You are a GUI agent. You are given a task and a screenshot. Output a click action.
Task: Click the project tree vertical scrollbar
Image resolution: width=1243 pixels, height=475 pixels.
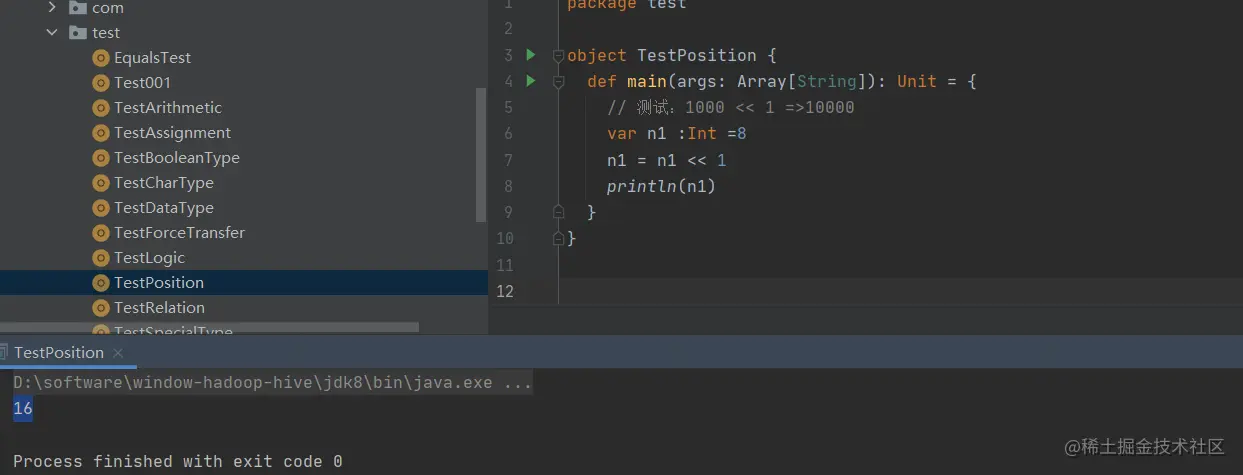(481, 155)
